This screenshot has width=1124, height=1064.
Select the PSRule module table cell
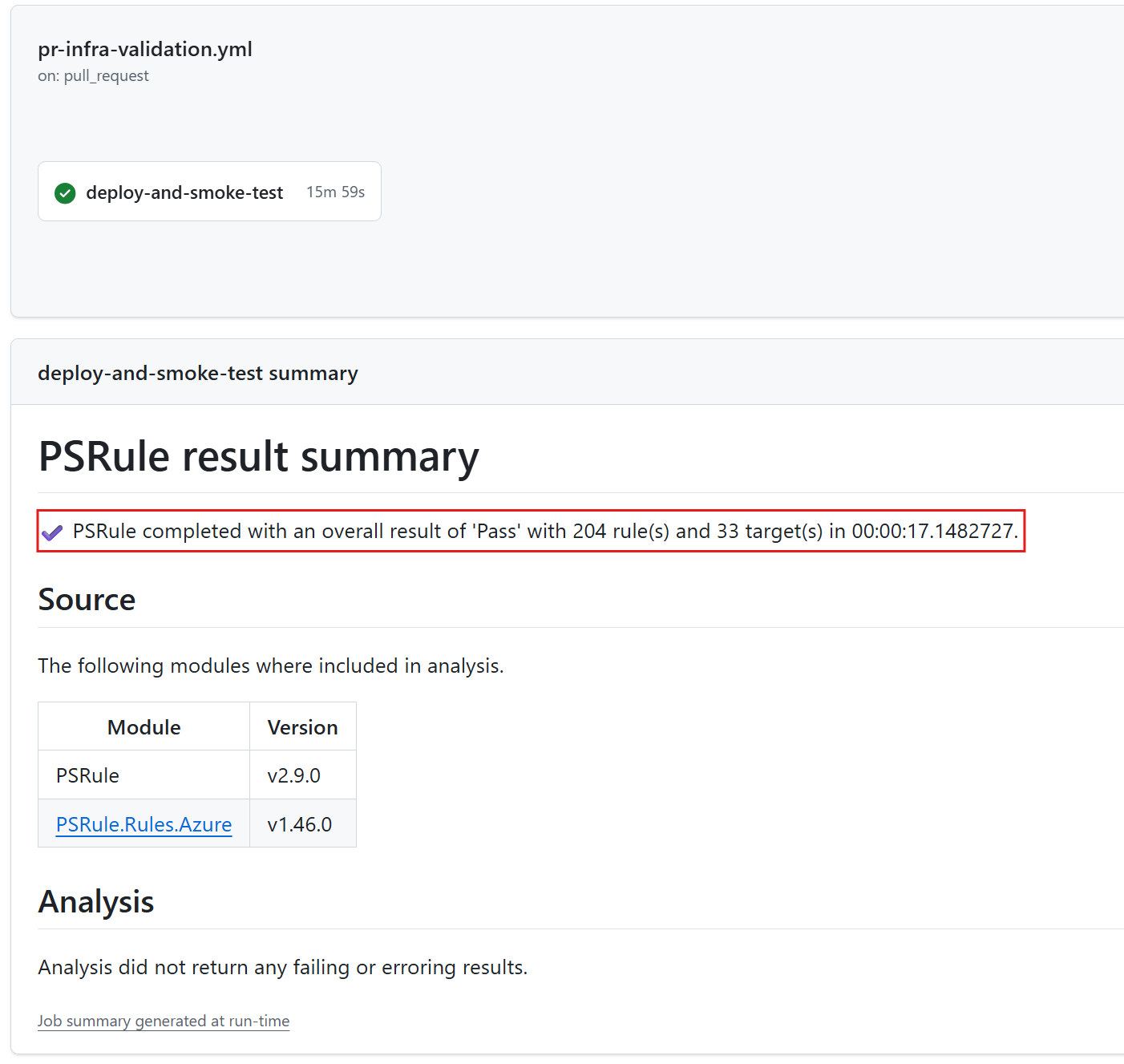pyautogui.click(x=87, y=775)
